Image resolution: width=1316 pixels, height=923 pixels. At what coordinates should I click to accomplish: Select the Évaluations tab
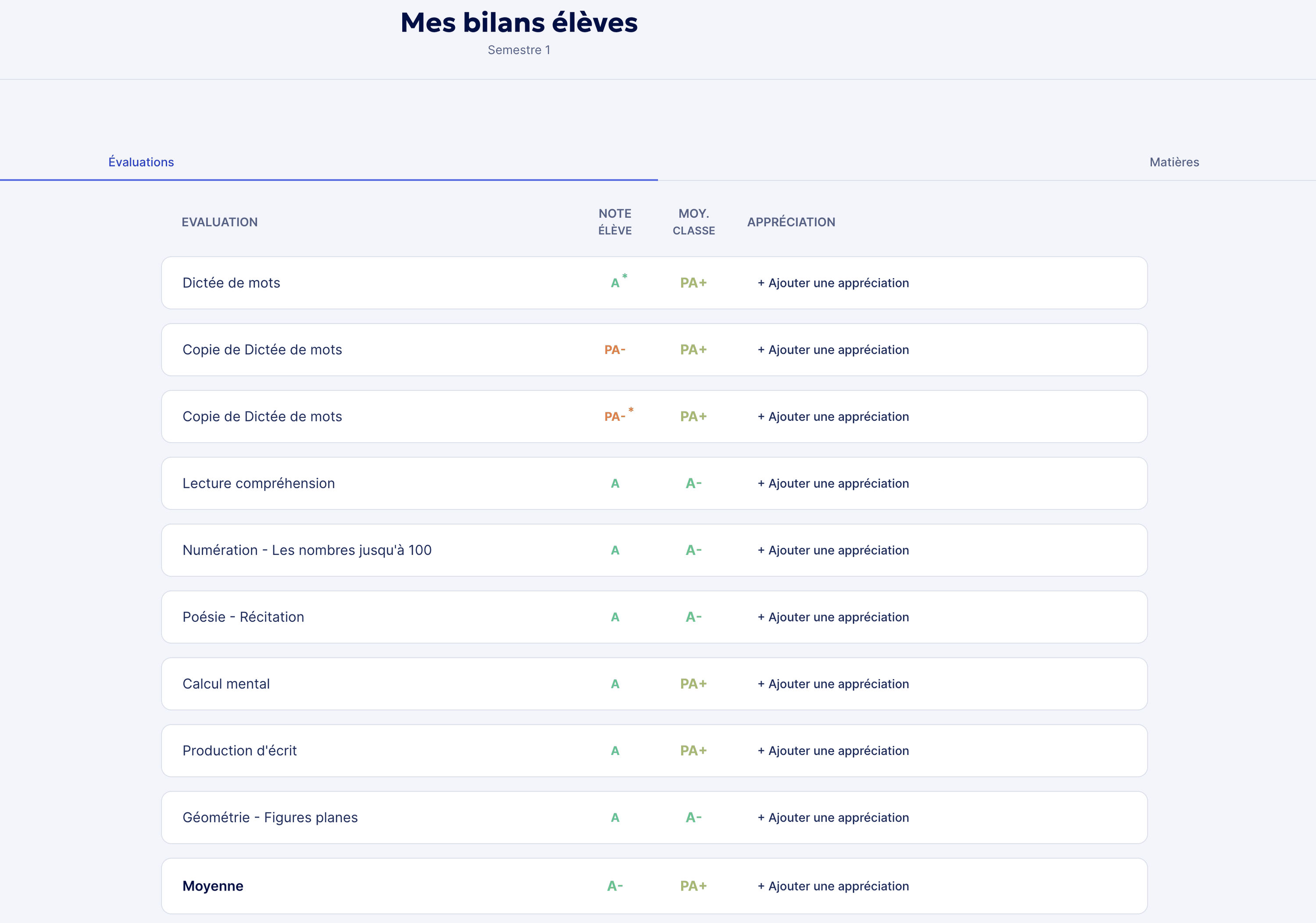coord(141,162)
